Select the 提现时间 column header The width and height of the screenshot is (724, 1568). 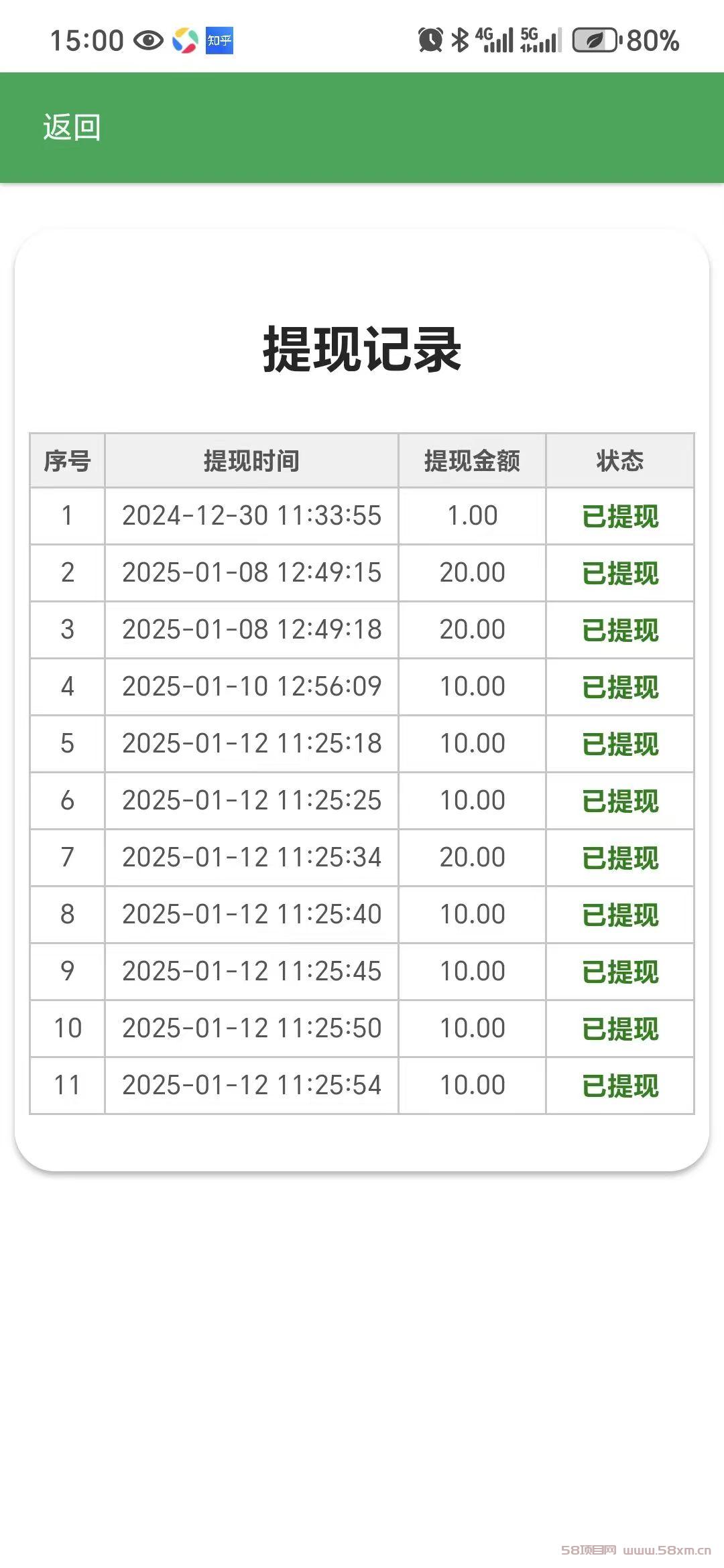[x=251, y=461]
